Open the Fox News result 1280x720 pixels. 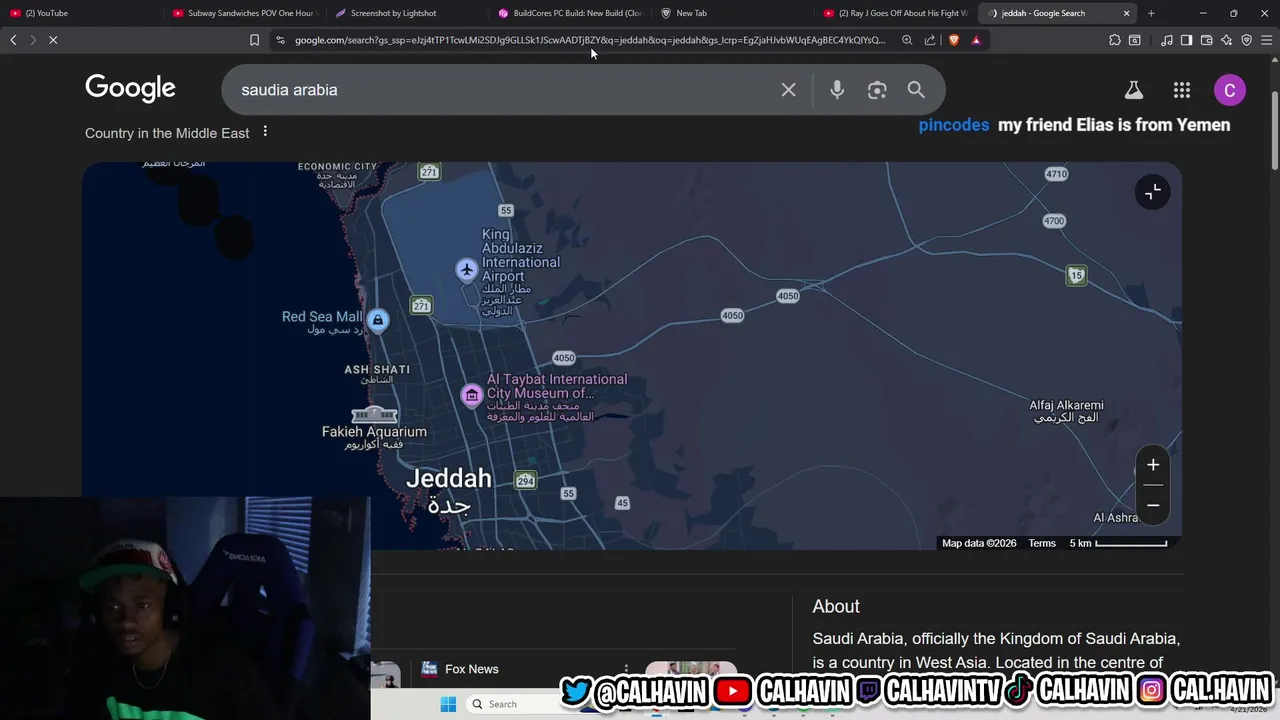tap(471, 669)
